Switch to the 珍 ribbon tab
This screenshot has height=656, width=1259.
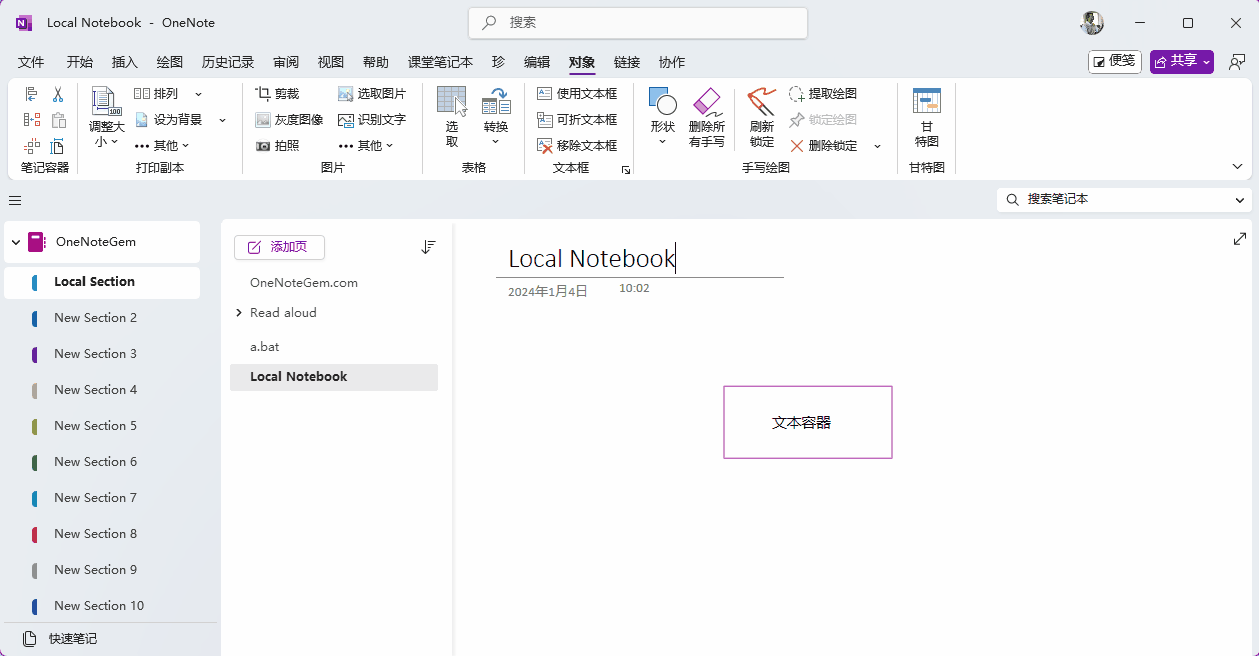(498, 62)
